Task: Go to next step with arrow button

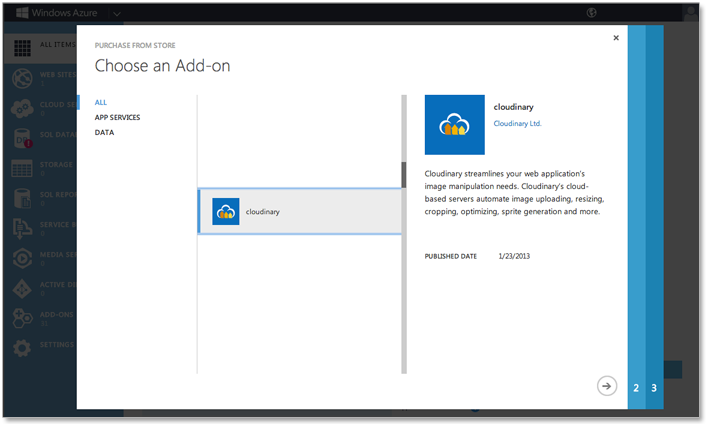Action: click(x=607, y=386)
